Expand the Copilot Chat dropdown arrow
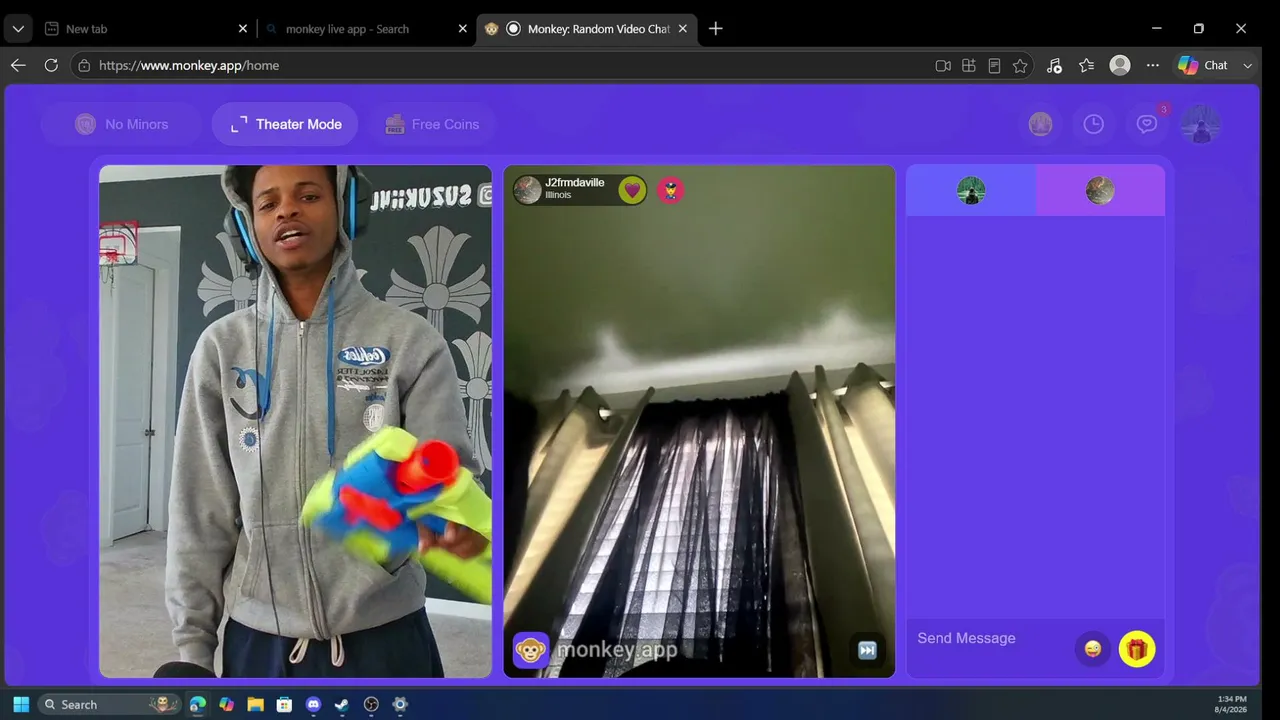 [x=1247, y=65]
